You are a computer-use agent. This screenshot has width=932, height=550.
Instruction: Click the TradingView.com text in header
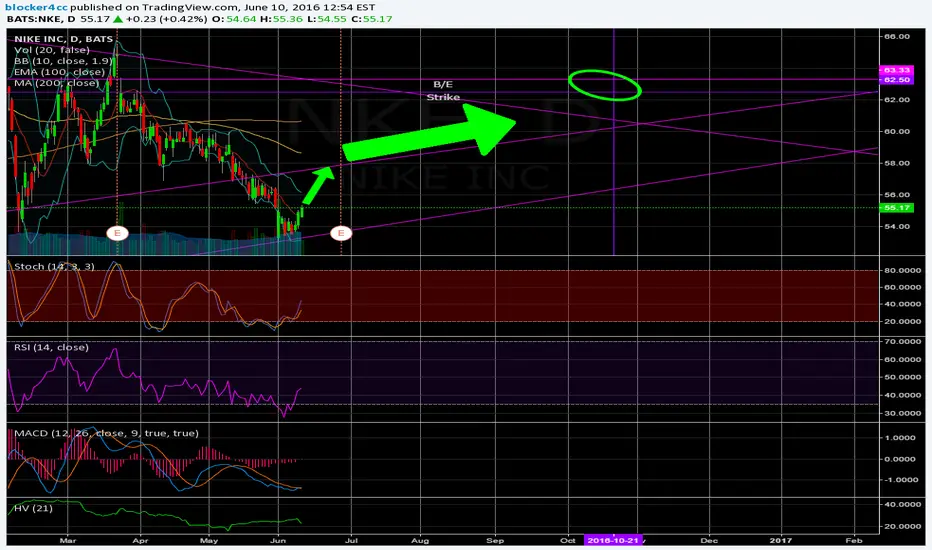pyautogui.click(x=190, y=7)
